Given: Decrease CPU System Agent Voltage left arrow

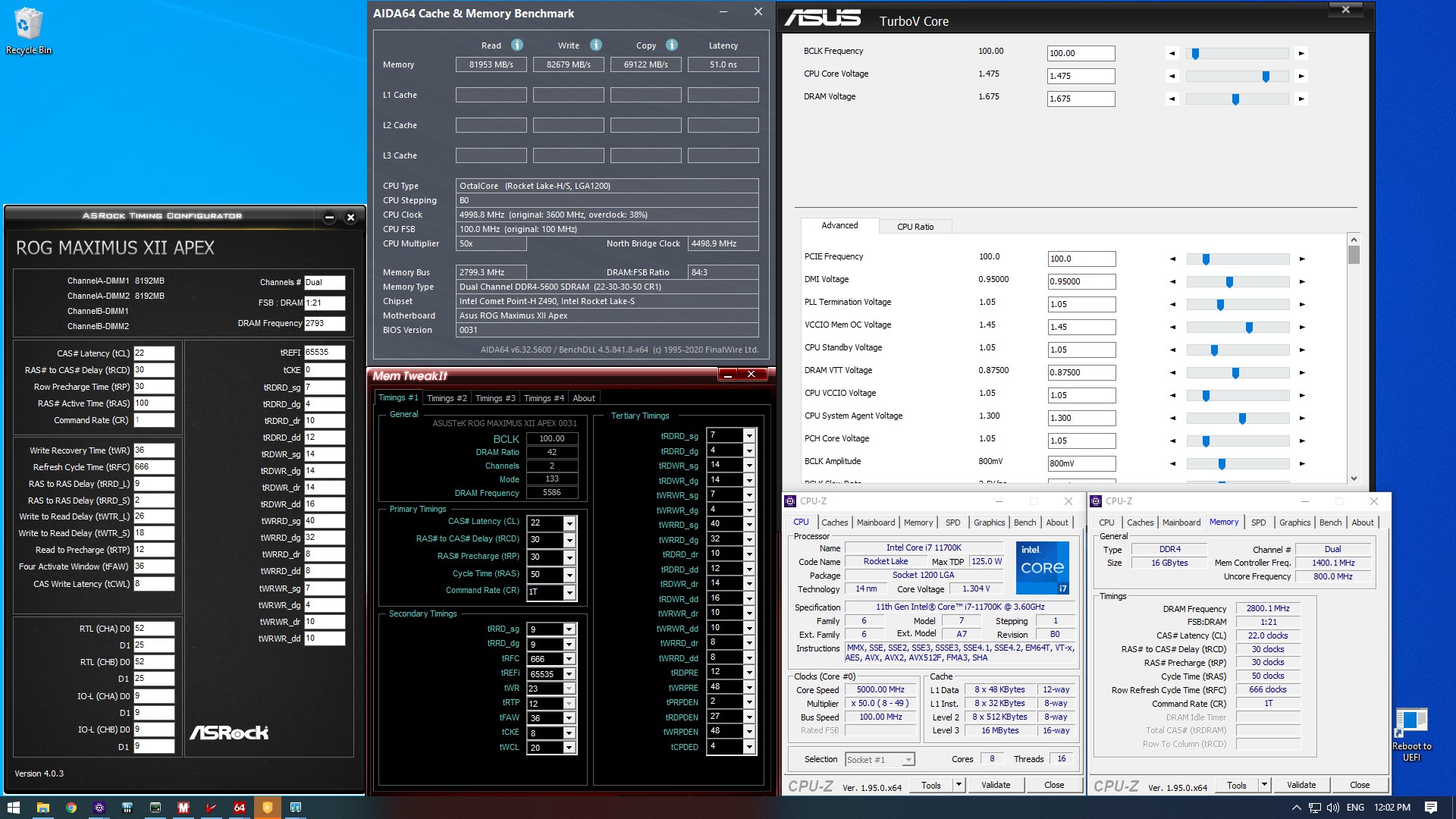Looking at the screenshot, I should pyautogui.click(x=1172, y=418).
